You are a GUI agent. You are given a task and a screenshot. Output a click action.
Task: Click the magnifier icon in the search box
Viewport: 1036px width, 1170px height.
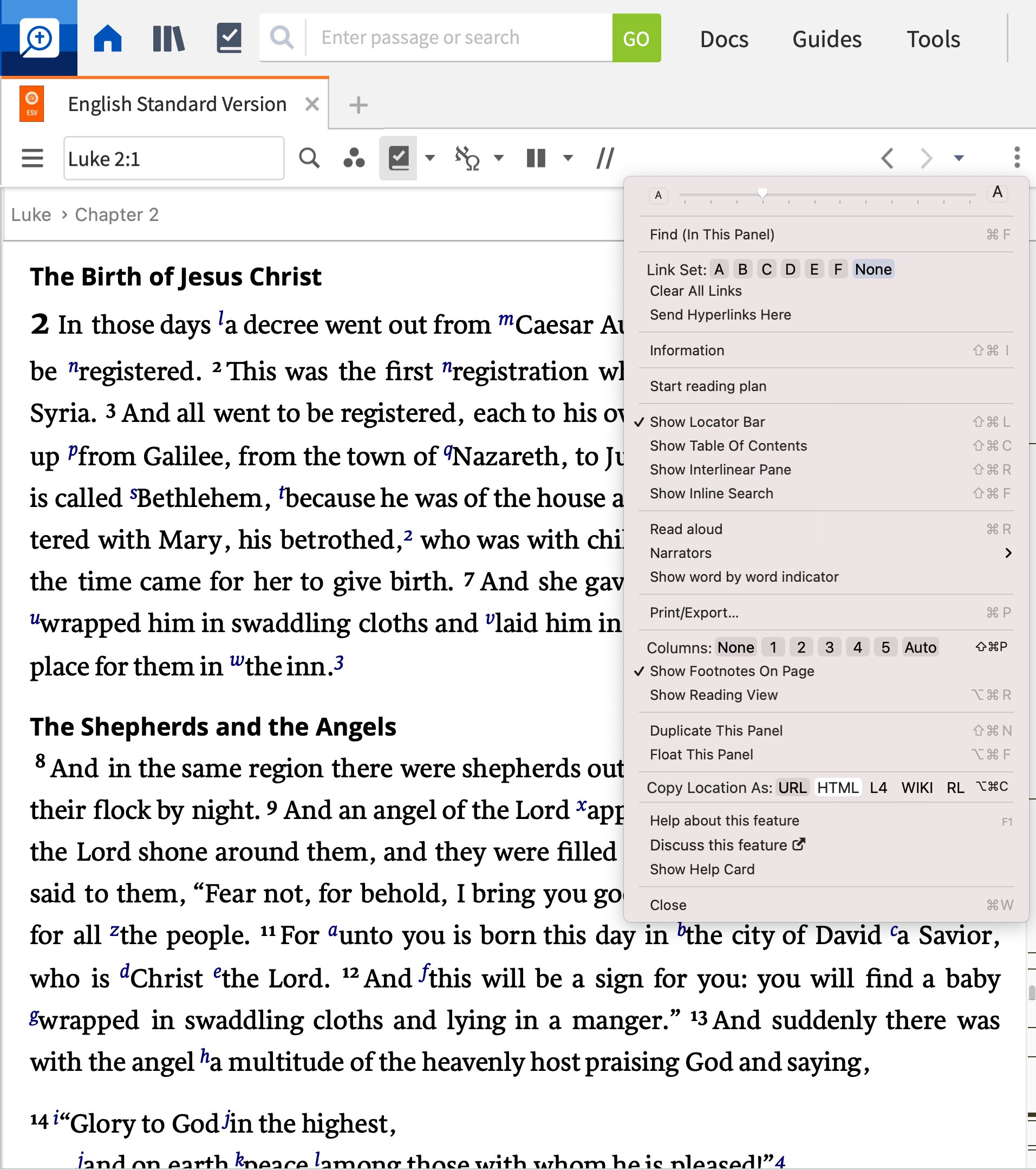282,38
